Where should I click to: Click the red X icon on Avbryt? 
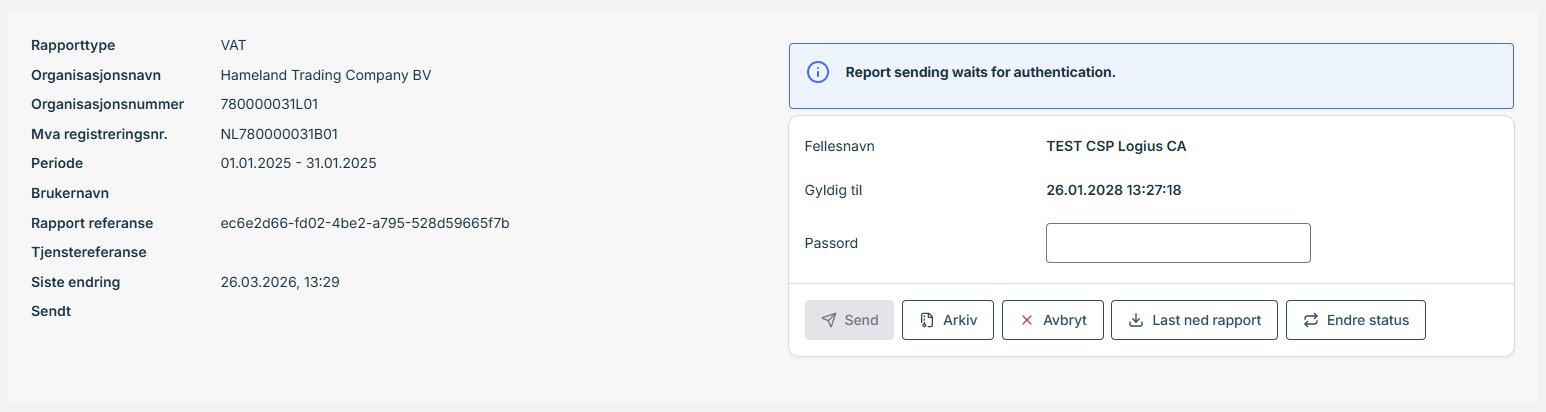coord(1026,320)
